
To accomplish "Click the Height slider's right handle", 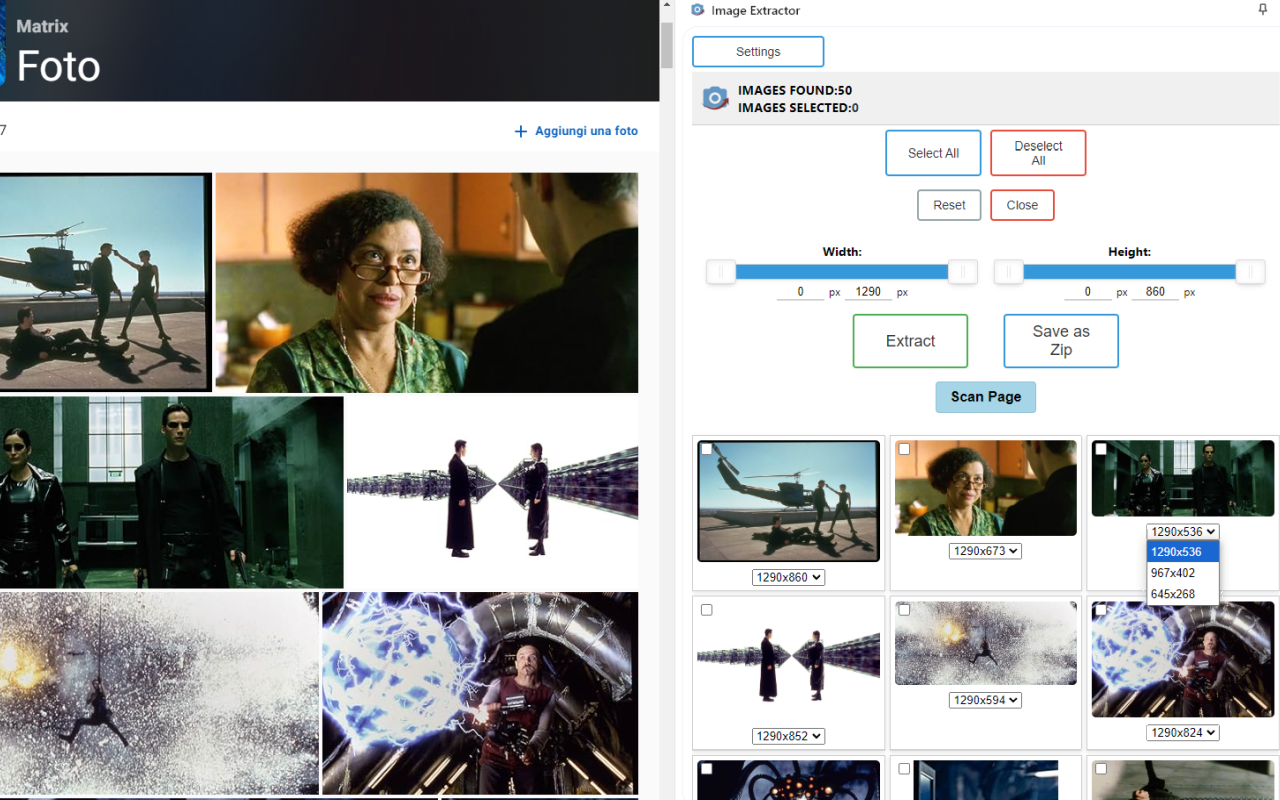I will coord(1251,272).
